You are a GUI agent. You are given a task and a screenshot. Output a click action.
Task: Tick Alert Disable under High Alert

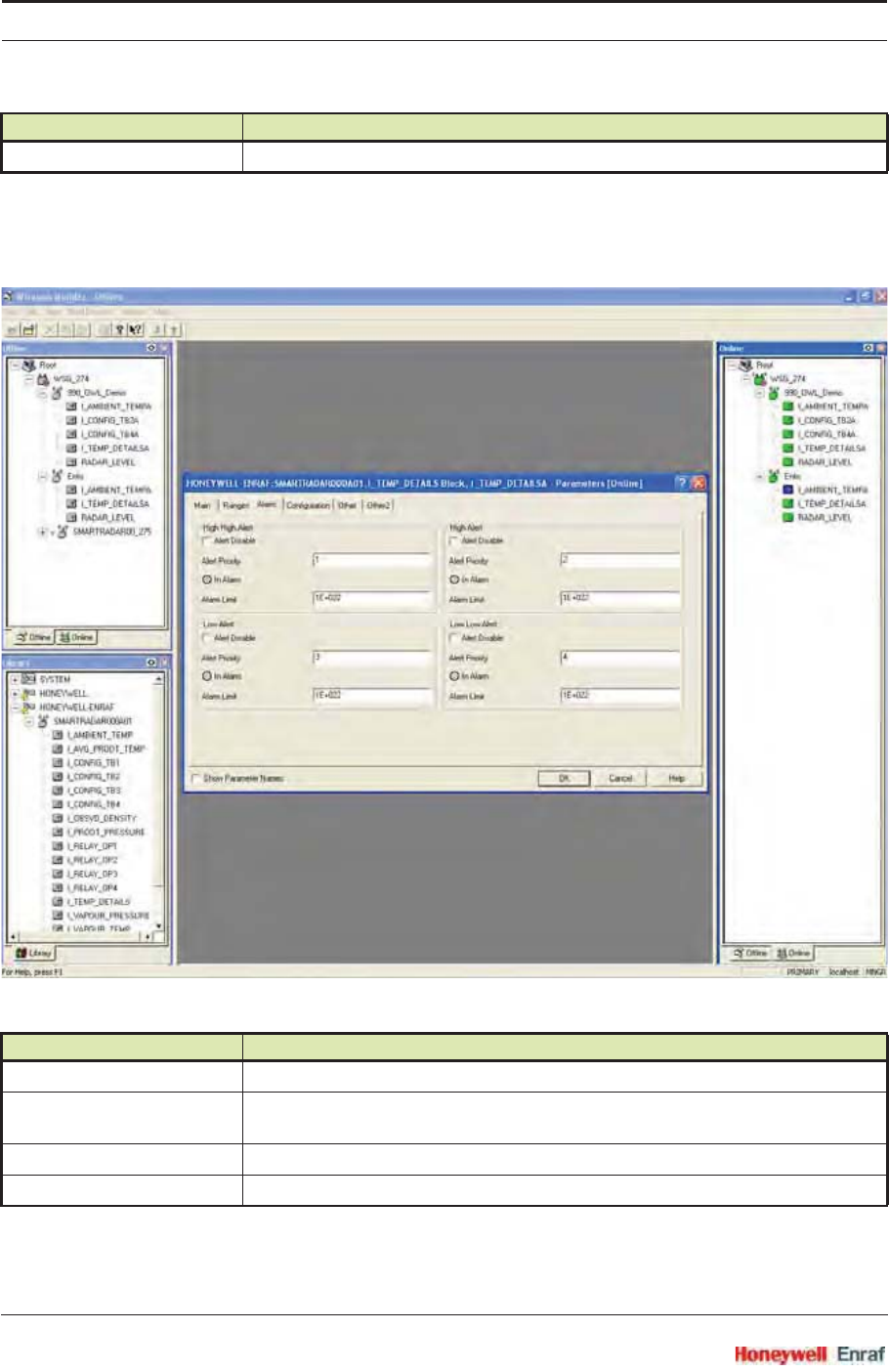(453, 540)
